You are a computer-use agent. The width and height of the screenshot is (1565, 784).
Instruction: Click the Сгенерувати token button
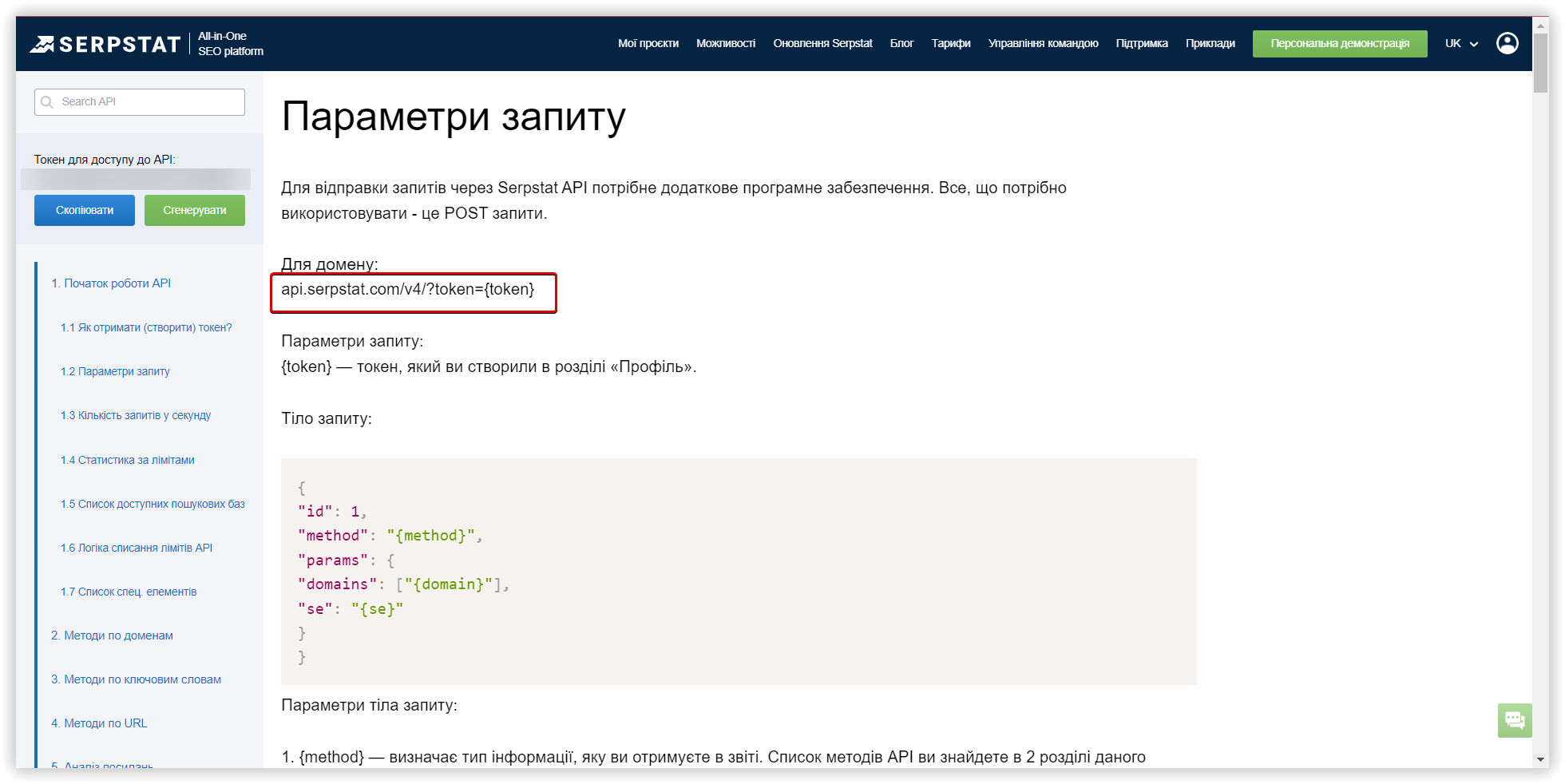[x=195, y=211]
